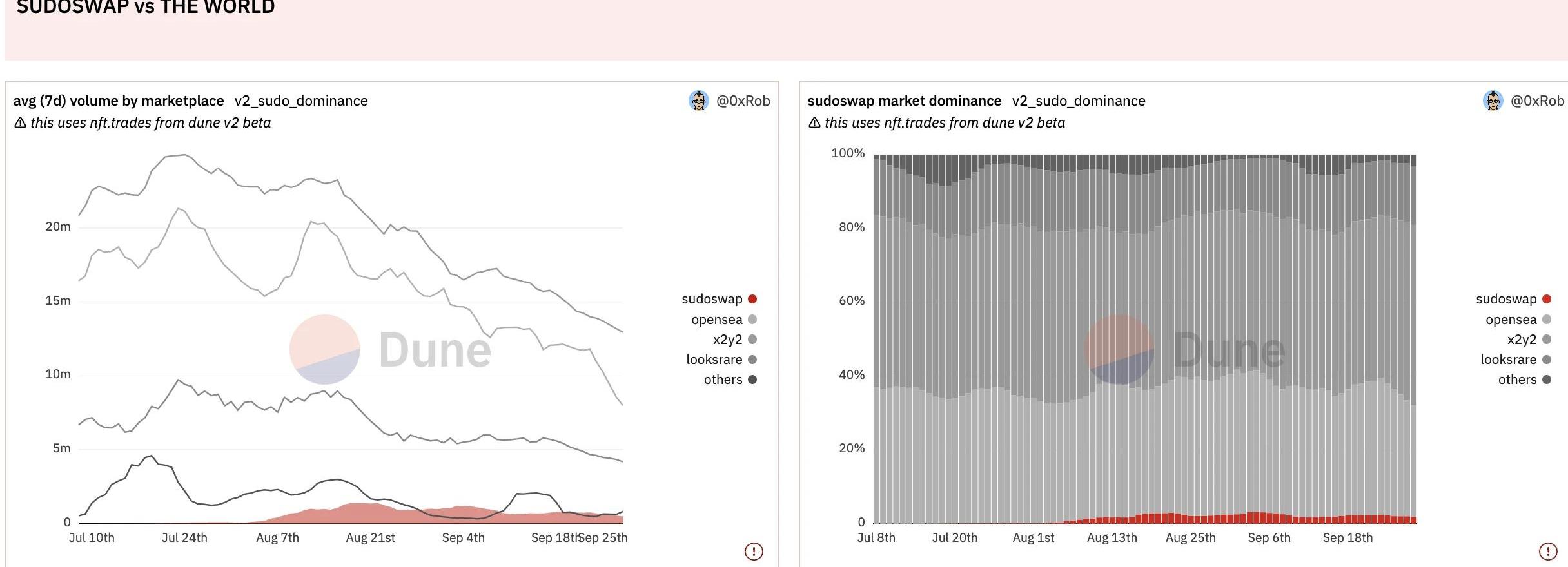Click dune v2 beta note on volume chart
Image resolution: width=1568 pixels, height=567 pixels.
142,122
